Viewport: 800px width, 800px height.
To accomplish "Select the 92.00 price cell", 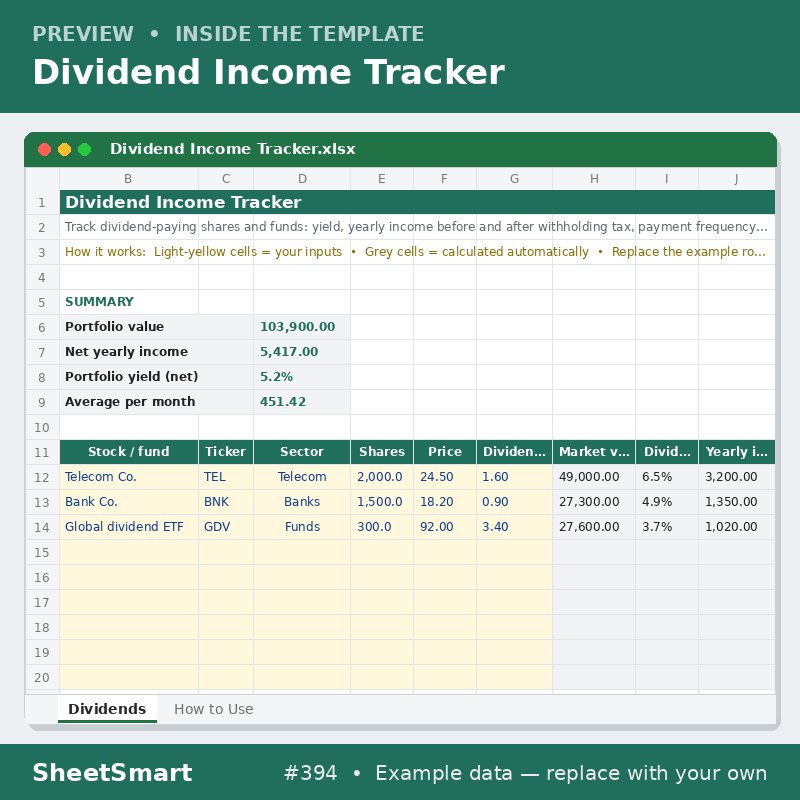I will tap(445, 527).
